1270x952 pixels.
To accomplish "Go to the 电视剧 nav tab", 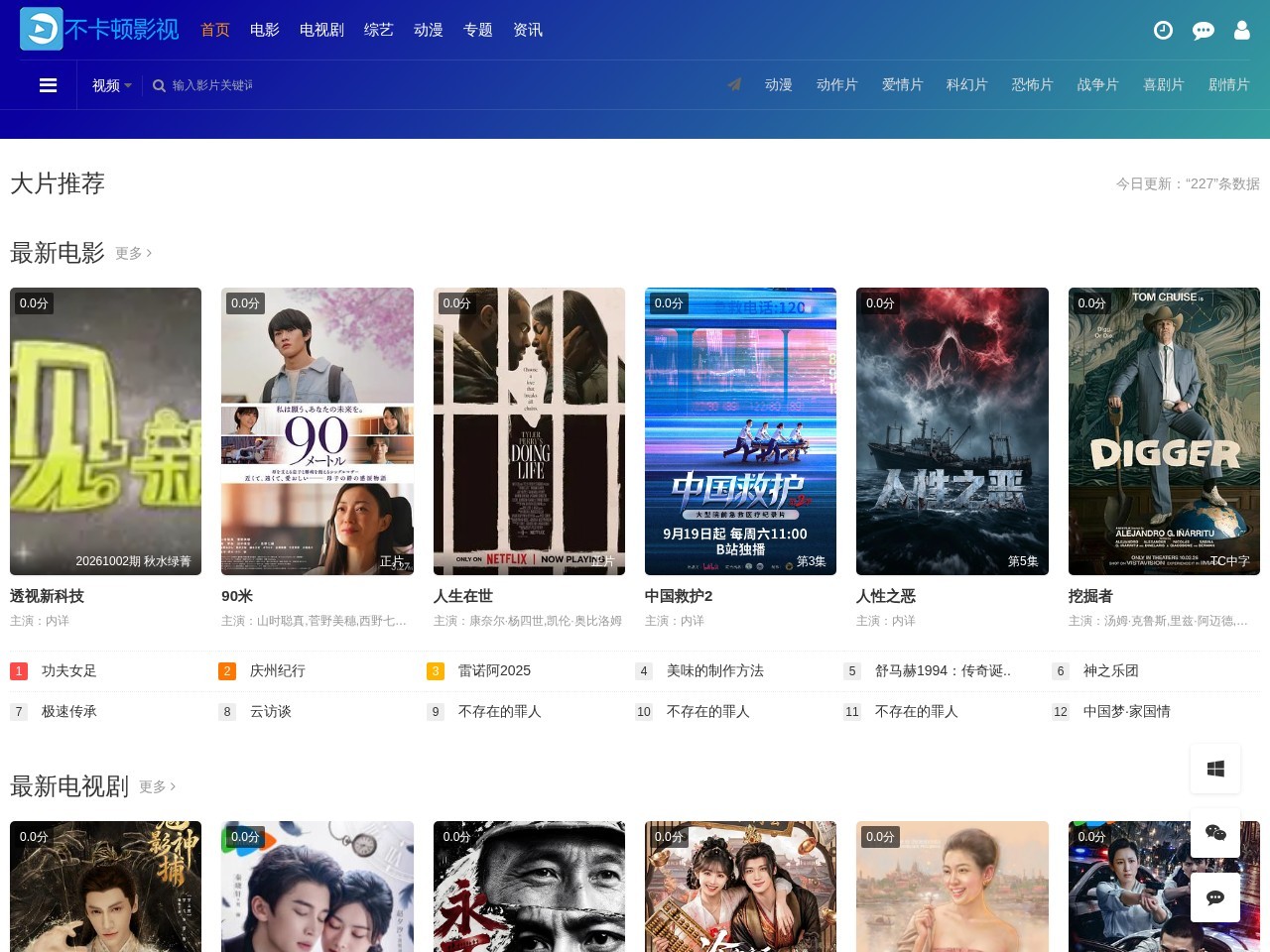I will click(321, 30).
